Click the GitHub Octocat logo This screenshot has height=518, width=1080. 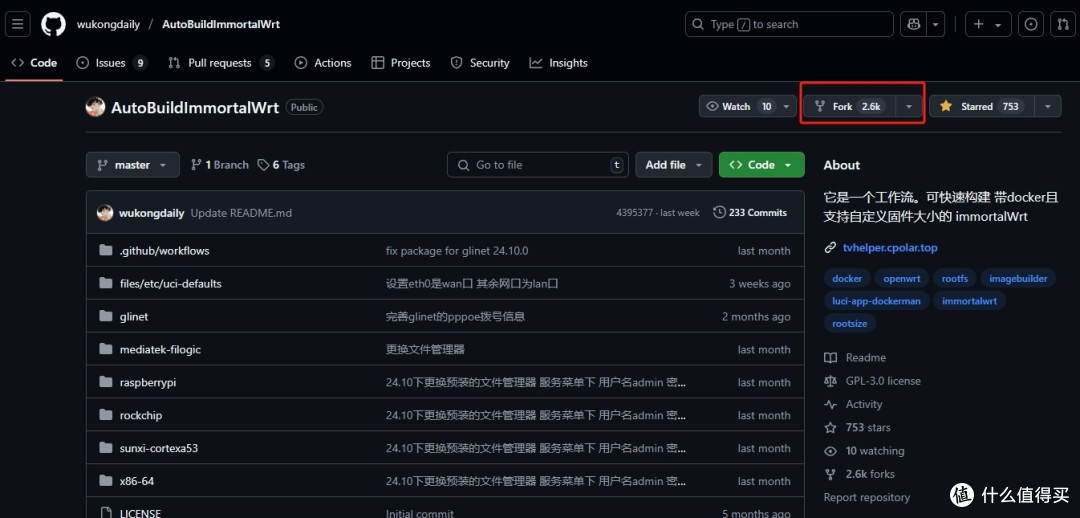tap(53, 24)
